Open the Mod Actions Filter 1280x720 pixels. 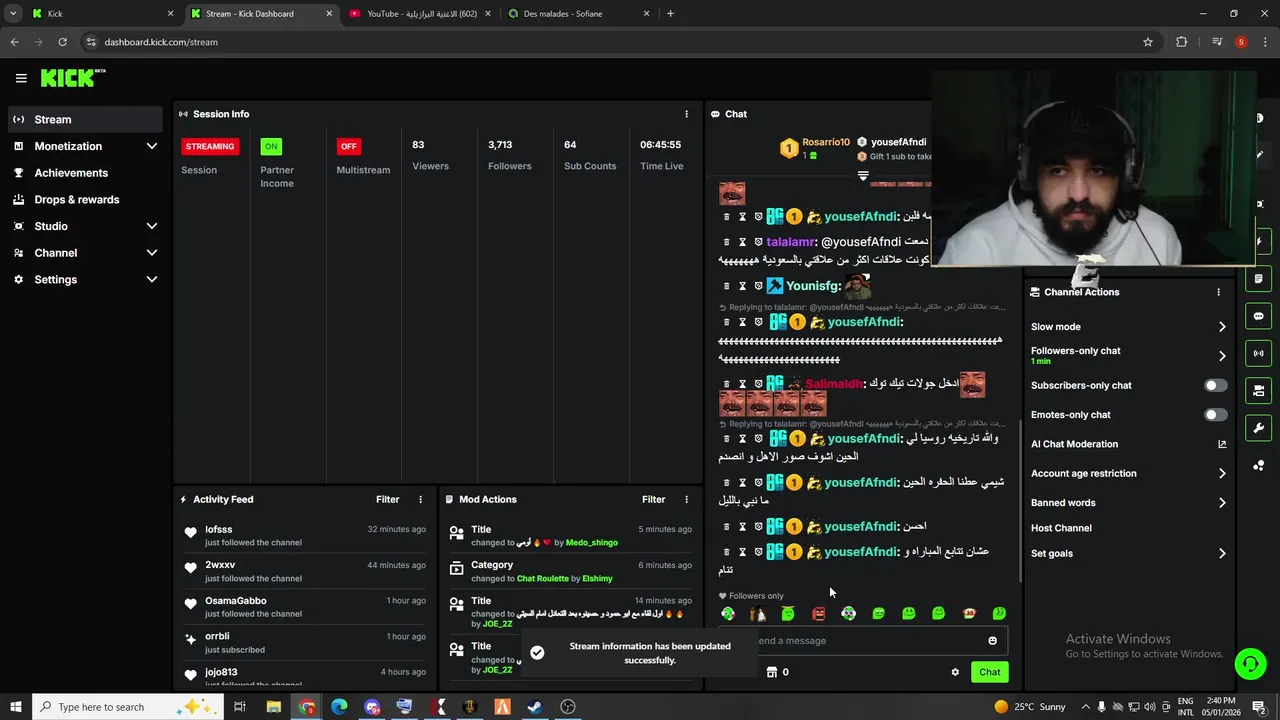coord(653,499)
